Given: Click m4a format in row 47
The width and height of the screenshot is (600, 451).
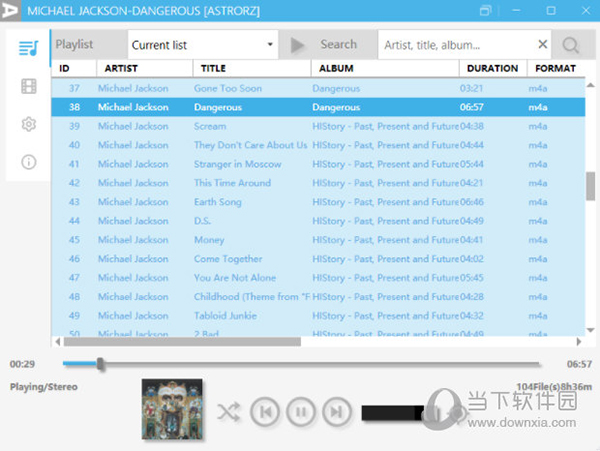Looking at the screenshot, I should pyautogui.click(x=538, y=278).
